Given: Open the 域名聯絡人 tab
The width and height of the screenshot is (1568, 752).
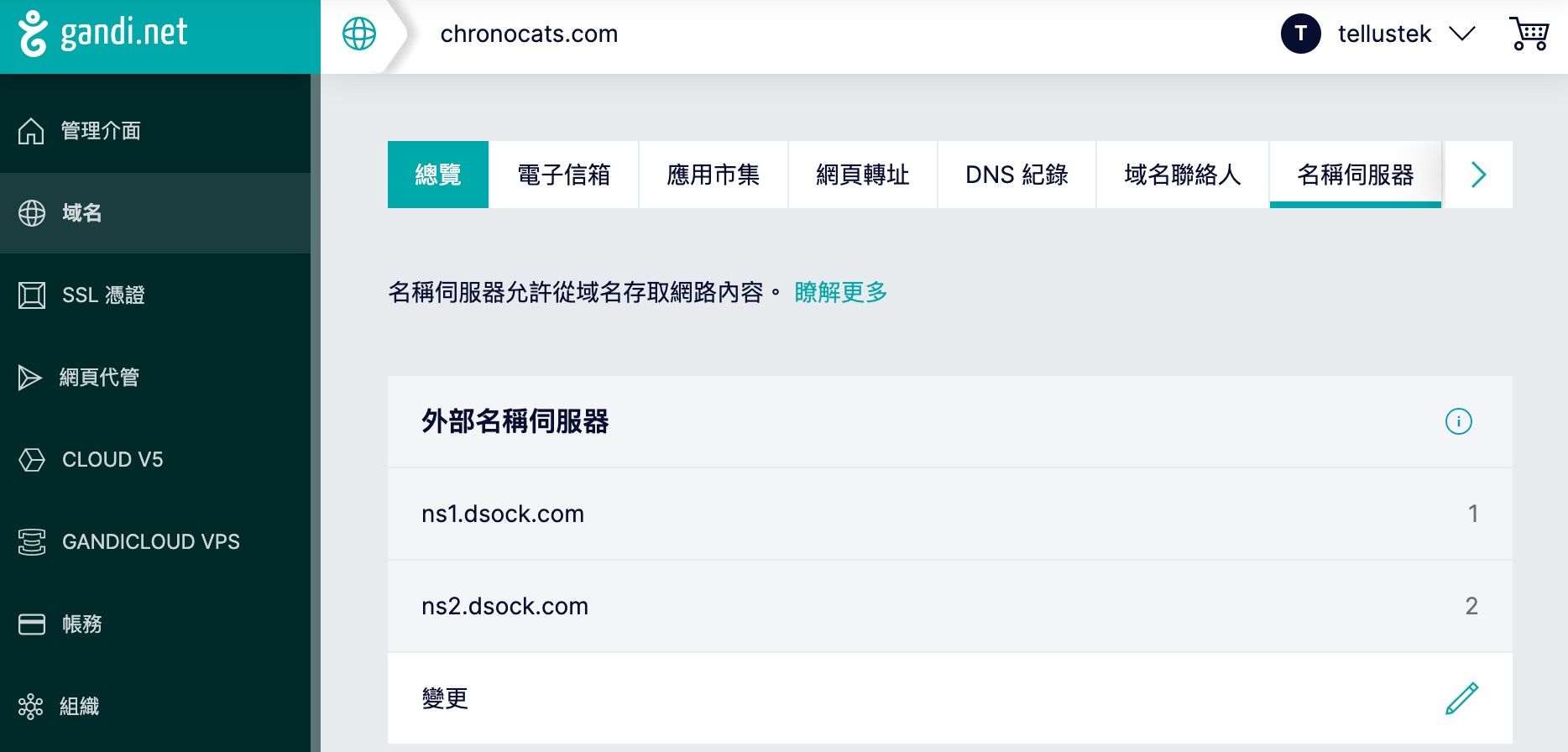Looking at the screenshot, I should click(x=1183, y=175).
